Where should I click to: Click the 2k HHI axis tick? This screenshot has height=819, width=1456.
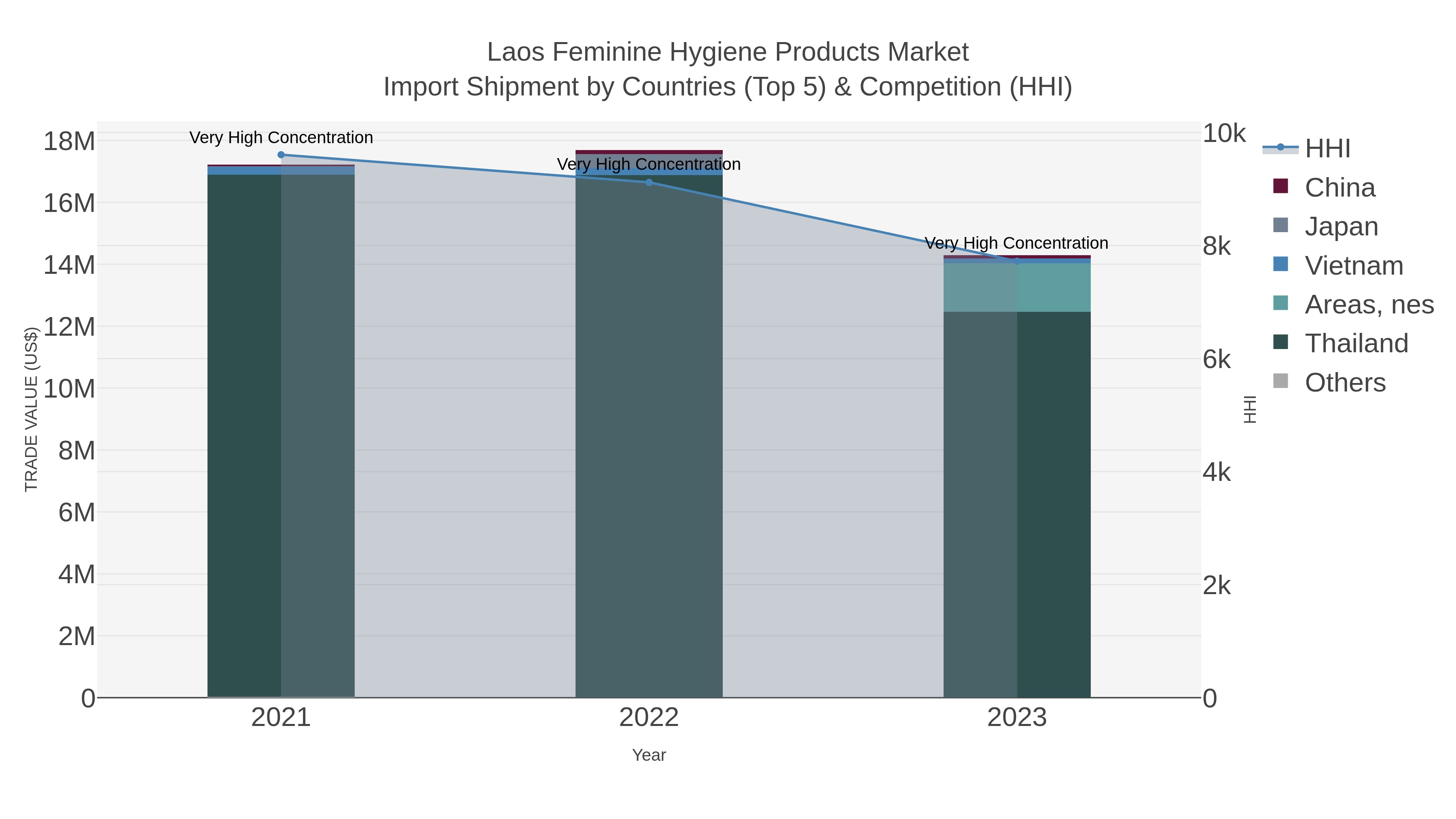(1217, 586)
